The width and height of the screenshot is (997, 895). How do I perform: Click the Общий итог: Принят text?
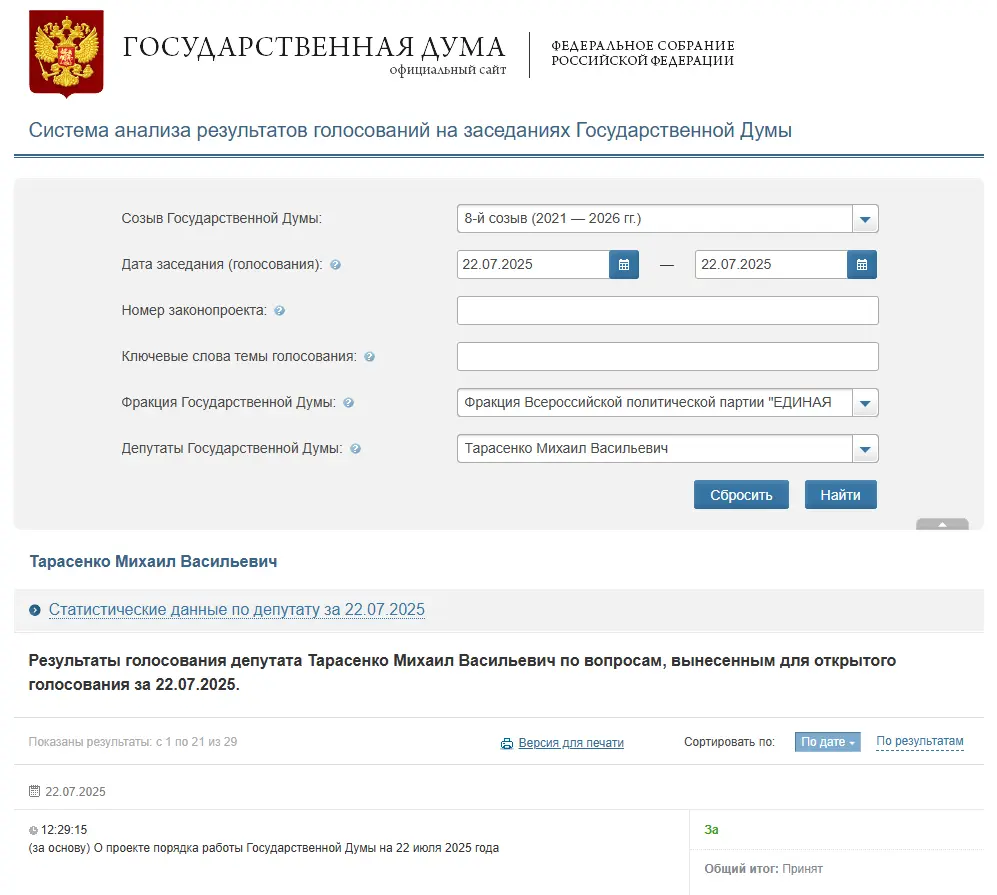(x=763, y=869)
